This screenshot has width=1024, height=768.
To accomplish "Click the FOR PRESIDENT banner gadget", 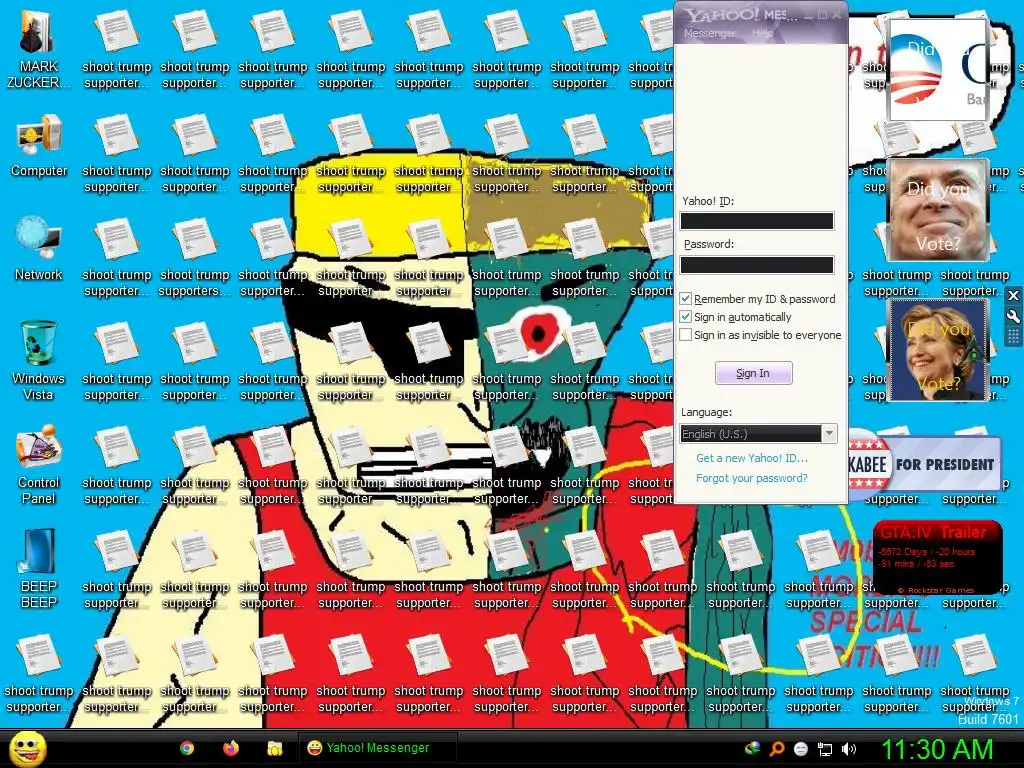I will 924,464.
